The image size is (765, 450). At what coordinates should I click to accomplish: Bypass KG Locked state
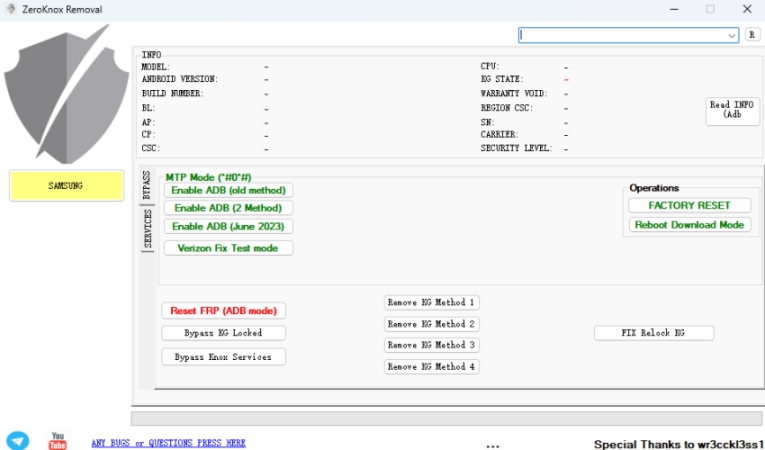point(223,333)
